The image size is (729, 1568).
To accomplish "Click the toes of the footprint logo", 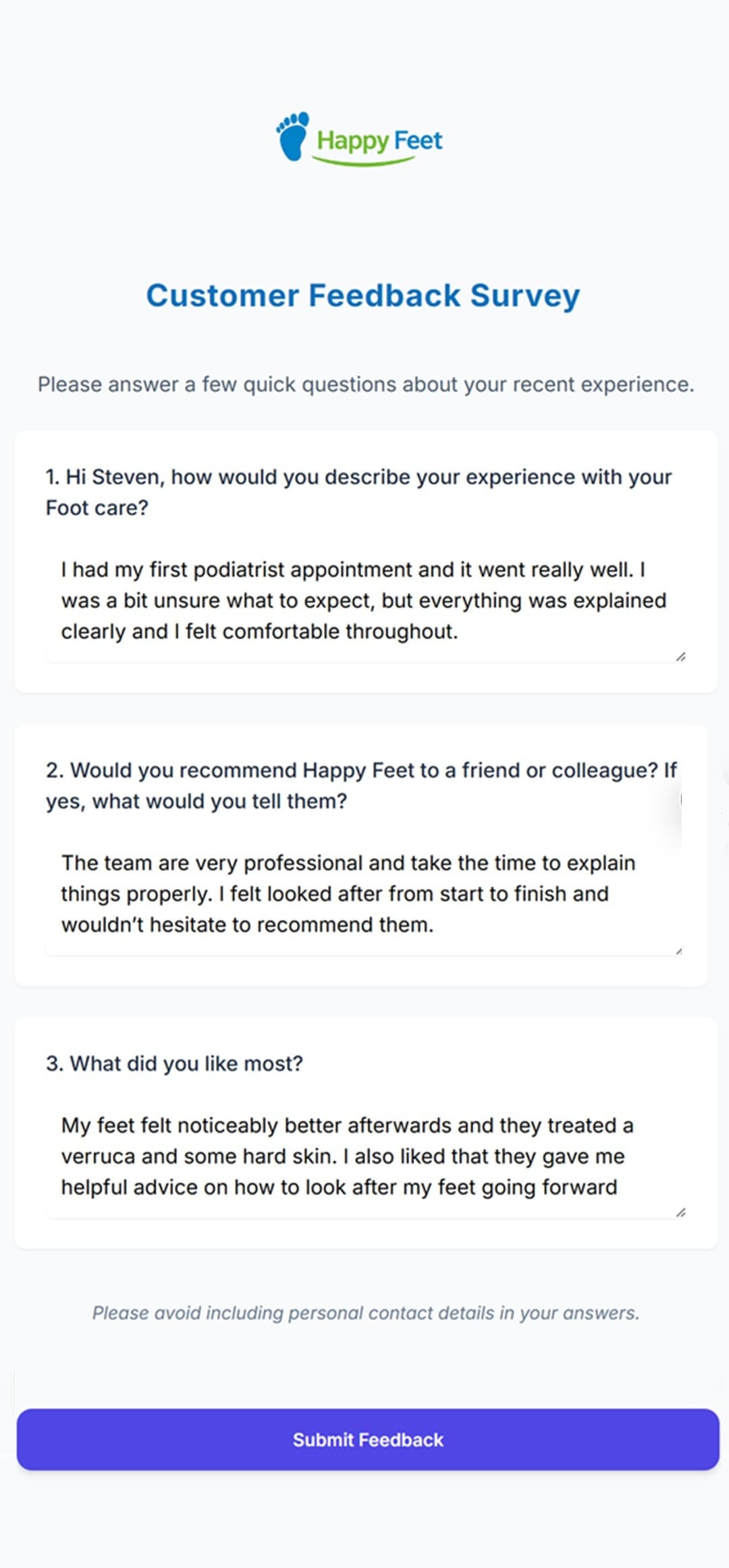I will pos(292,121).
